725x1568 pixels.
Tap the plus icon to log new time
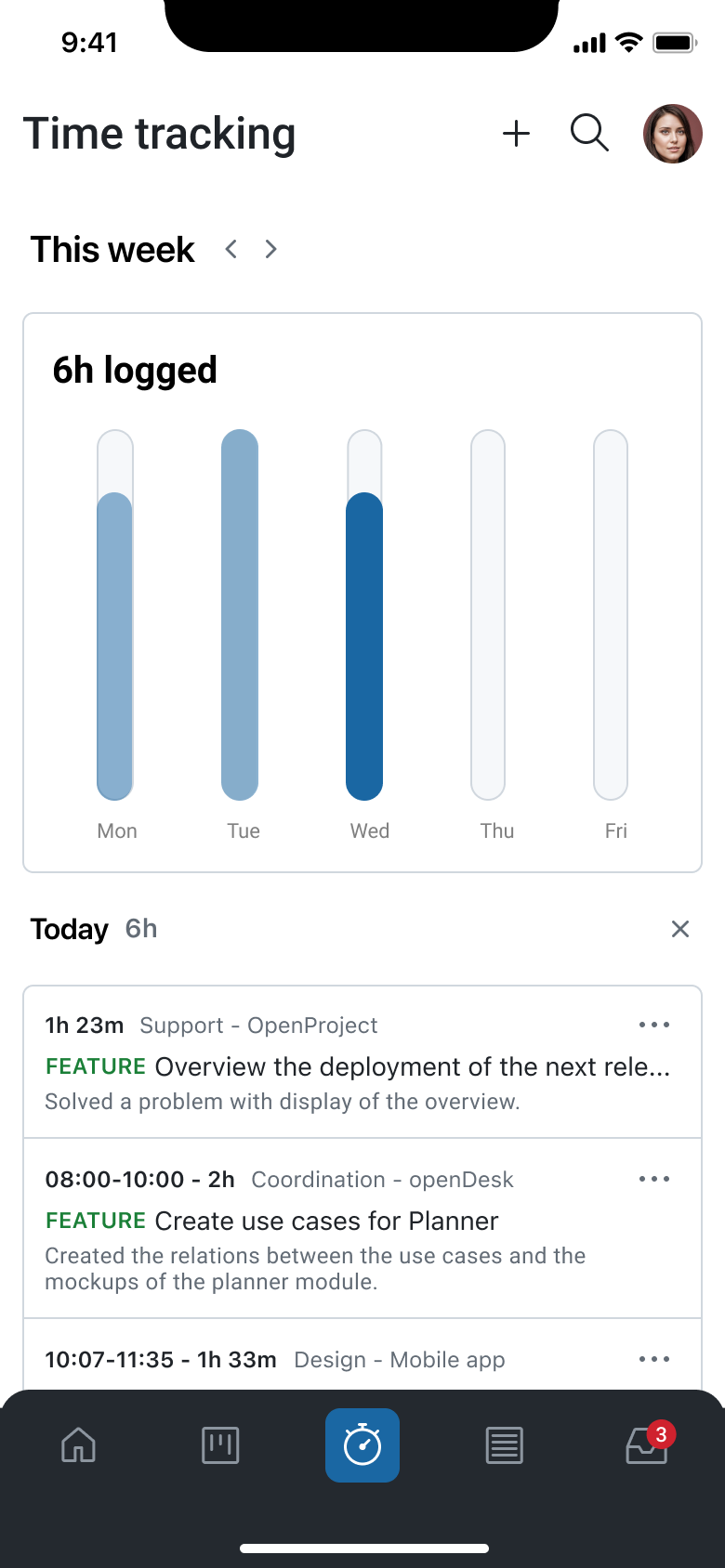click(x=516, y=133)
